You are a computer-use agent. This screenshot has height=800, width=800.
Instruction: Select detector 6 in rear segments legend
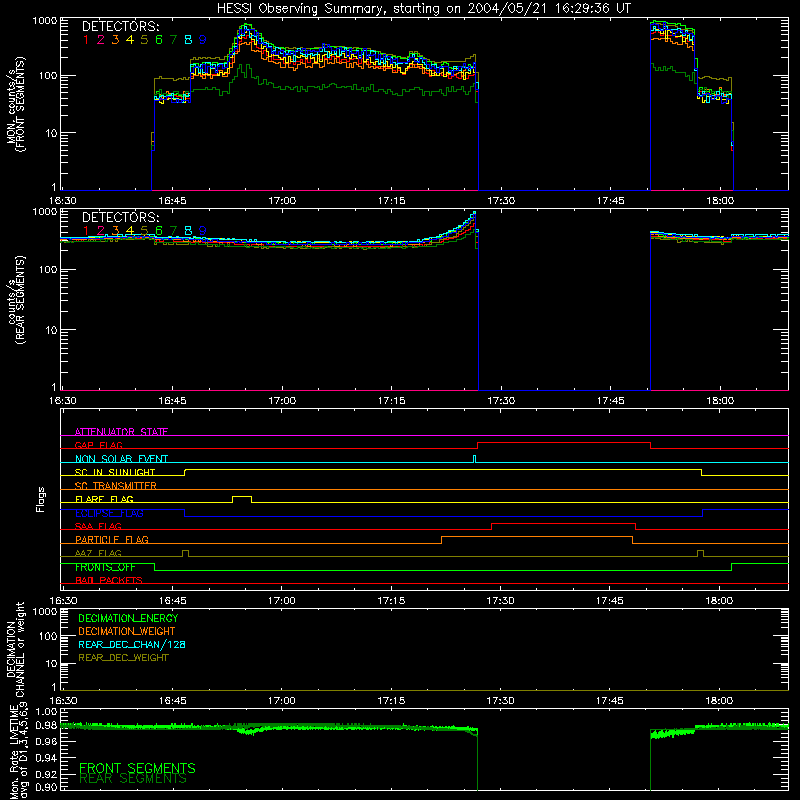pos(159,231)
